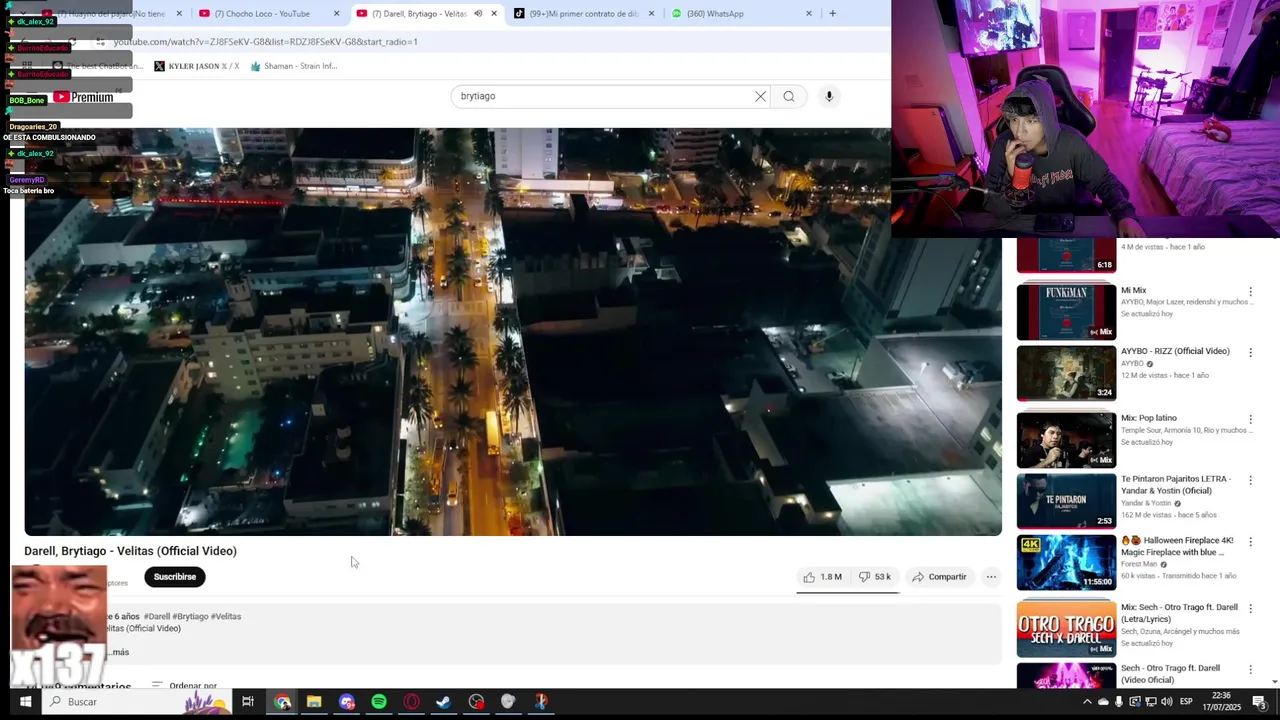Open the Te Pintaron Pajaritos thumbnail

click(1066, 501)
